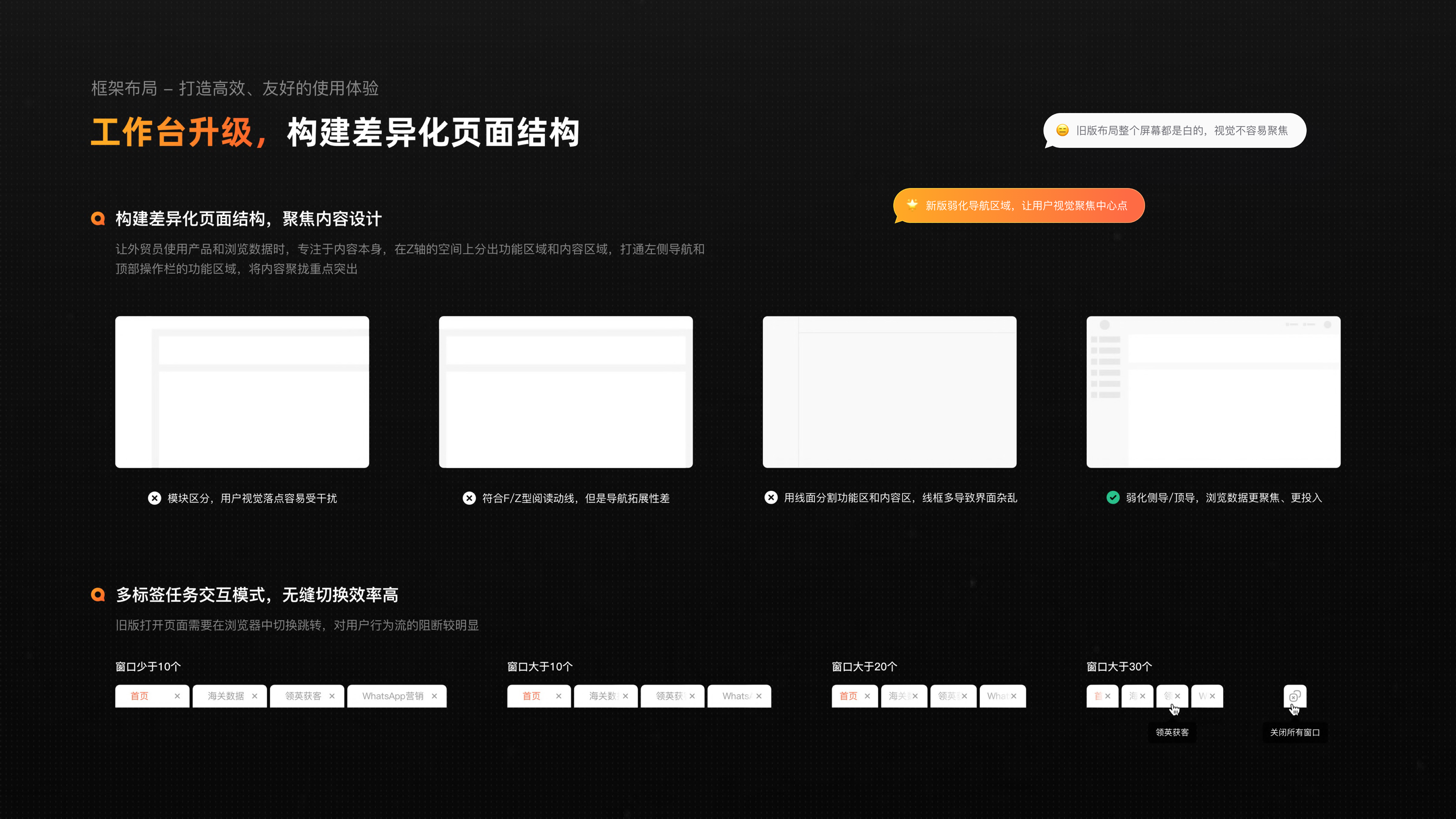Close the WhatsApp营销 tab
The height and width of the screenshot is (819, 1456).
tap(435, 696)
